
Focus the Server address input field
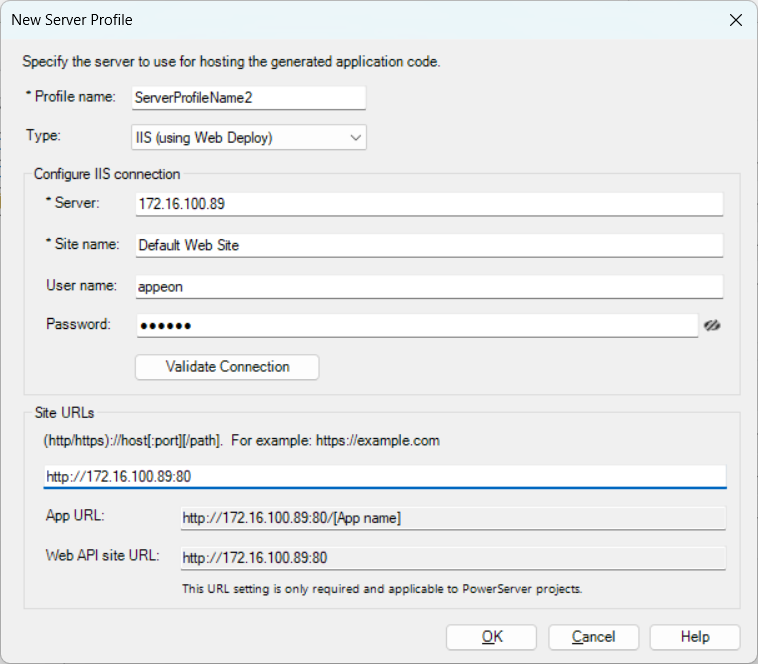coord(428,204)
